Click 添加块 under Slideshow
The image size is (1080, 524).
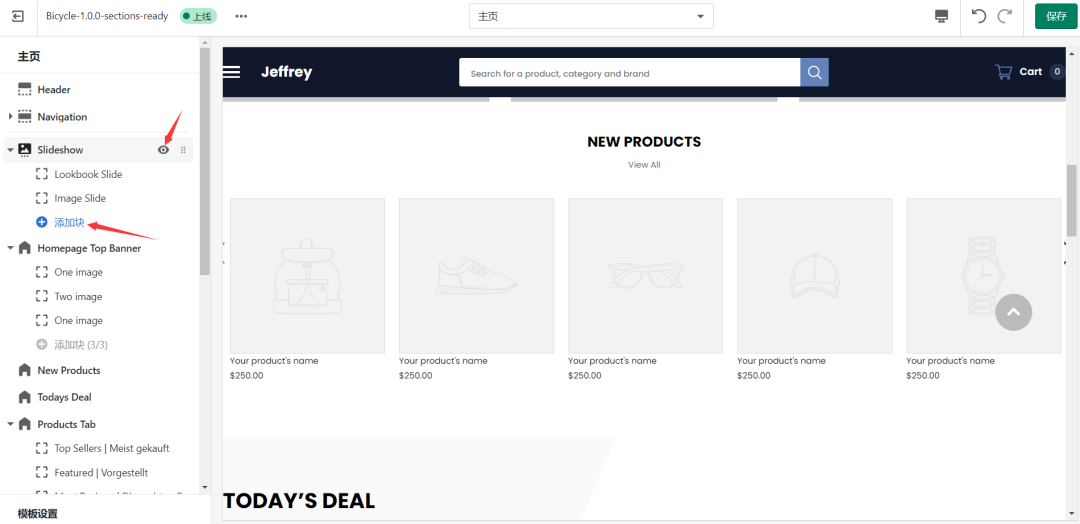[x=68, y=222]
